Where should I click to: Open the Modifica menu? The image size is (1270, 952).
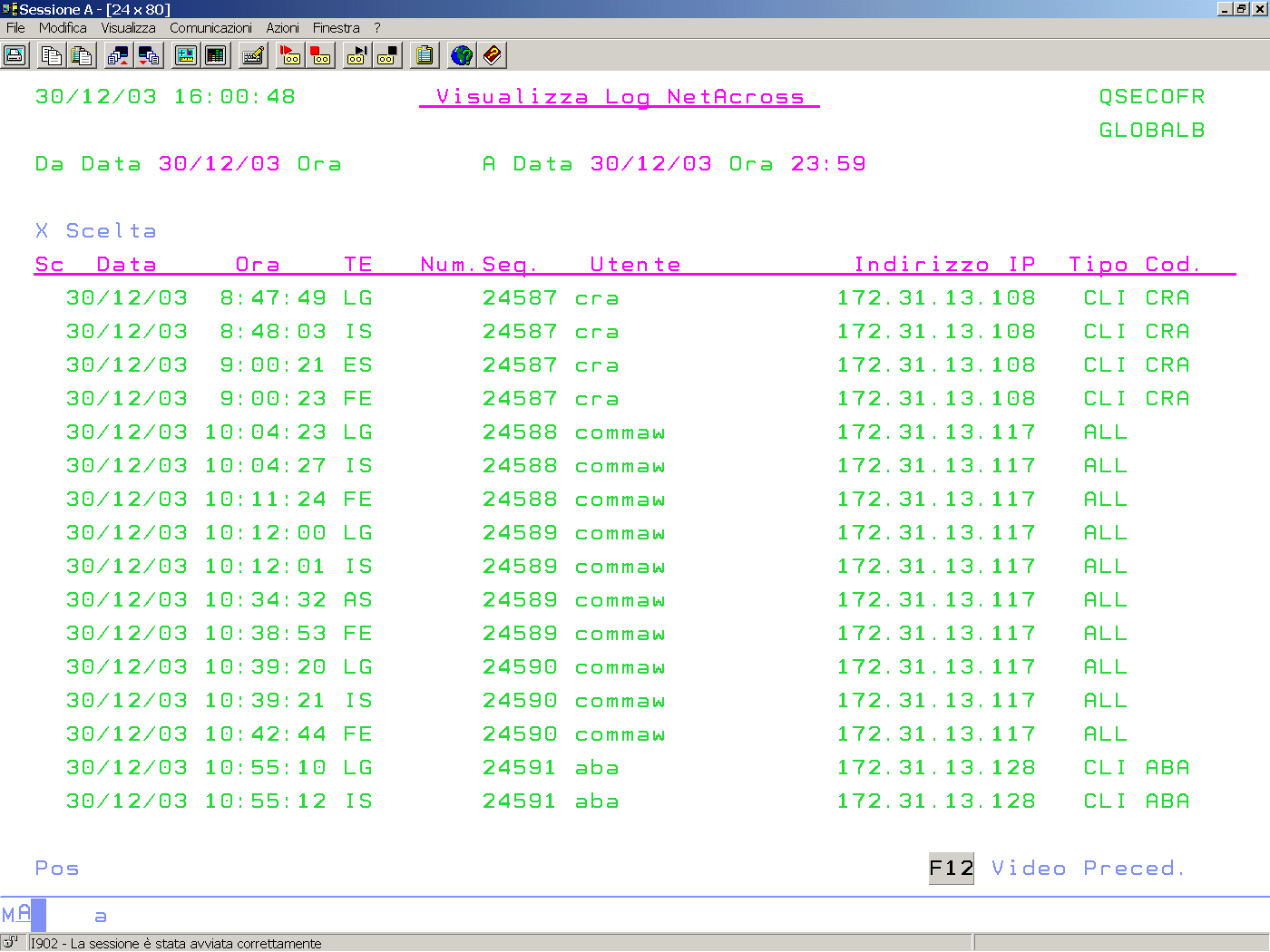[63, 28]
